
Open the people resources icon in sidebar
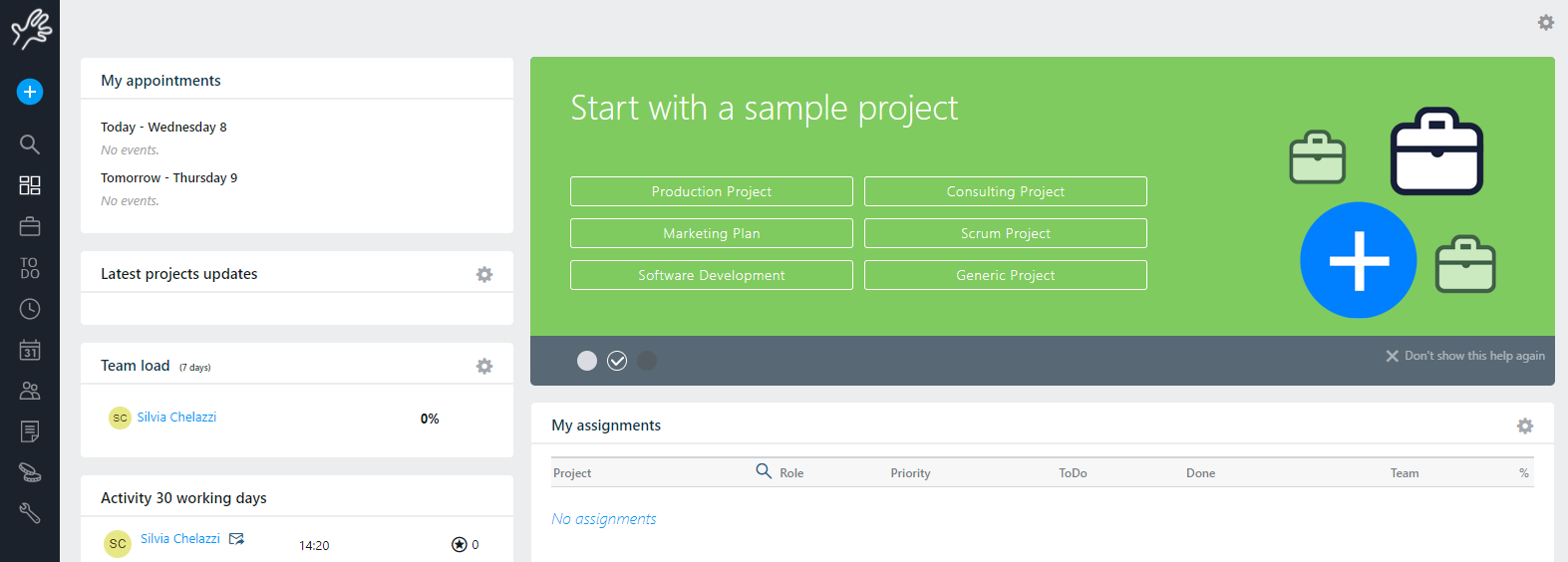pyautogui.click(x=30, y=391)
